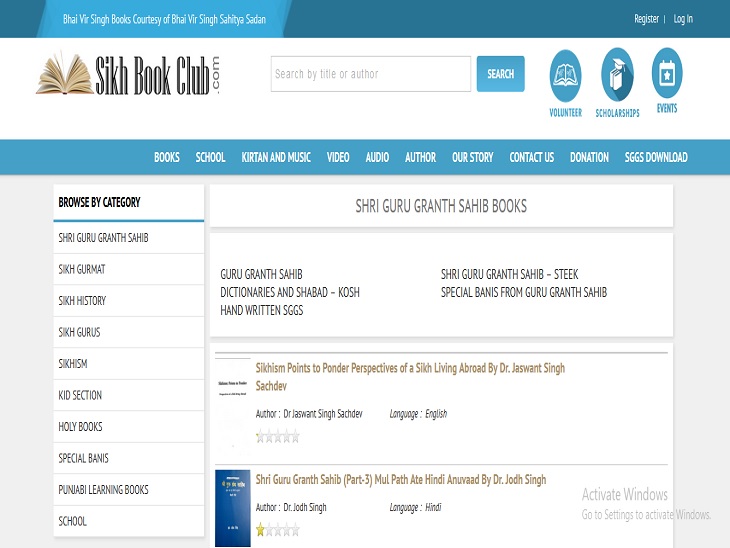Open the Scholarships graduate icon

(617, 76)
